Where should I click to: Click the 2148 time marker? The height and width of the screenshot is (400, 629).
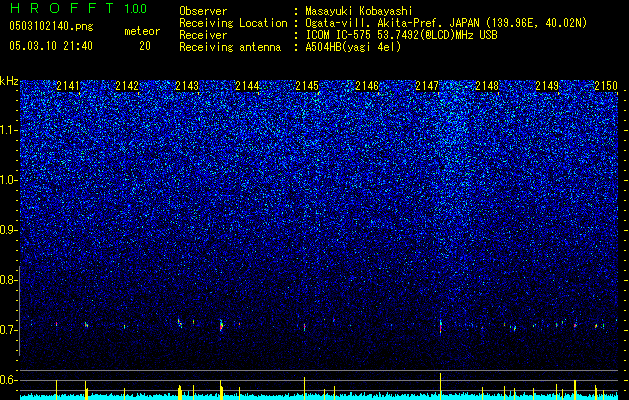pos(487,85)
